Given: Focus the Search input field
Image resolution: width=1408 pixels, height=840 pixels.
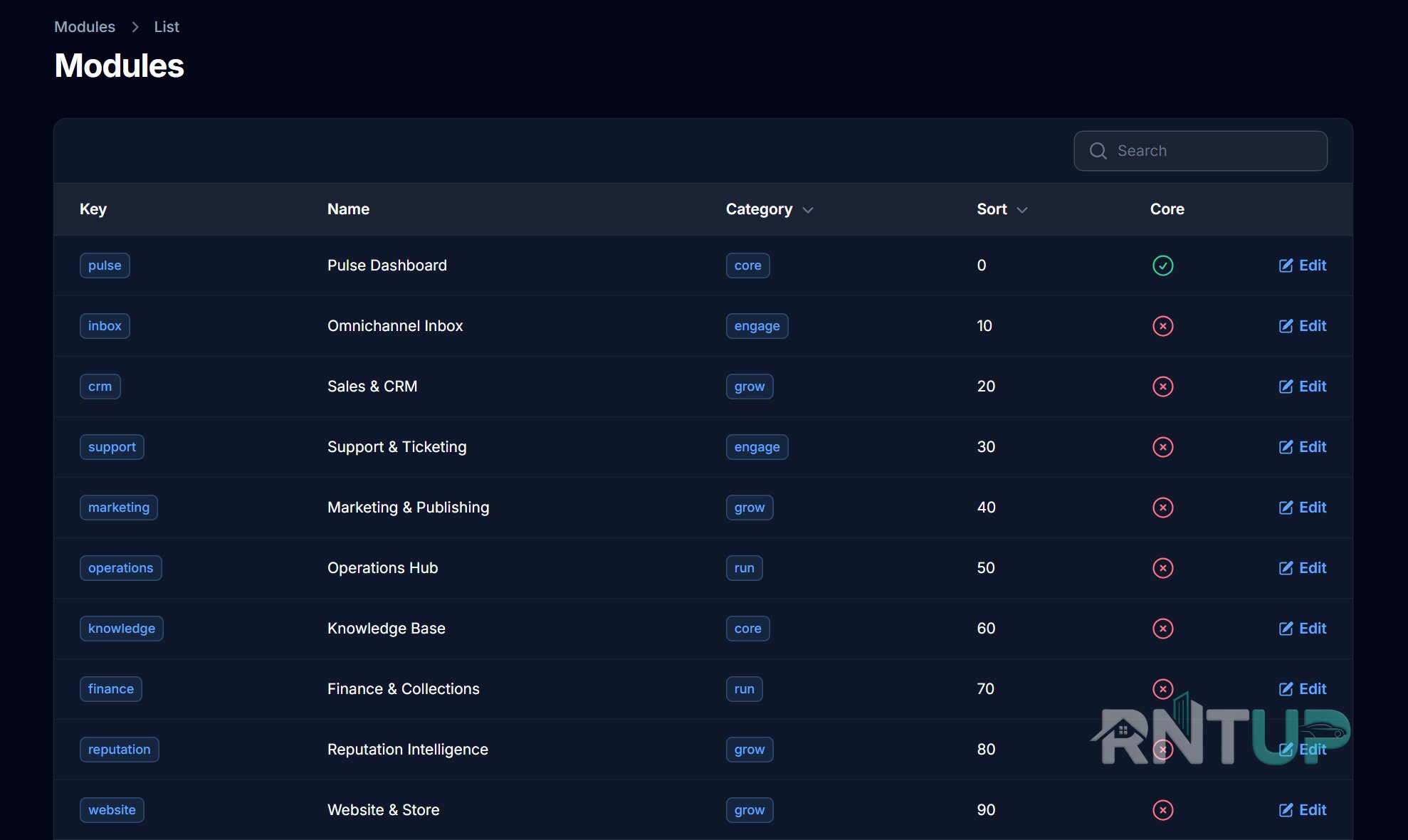Looking at the screenshot, I should (x=1200, y=151).
